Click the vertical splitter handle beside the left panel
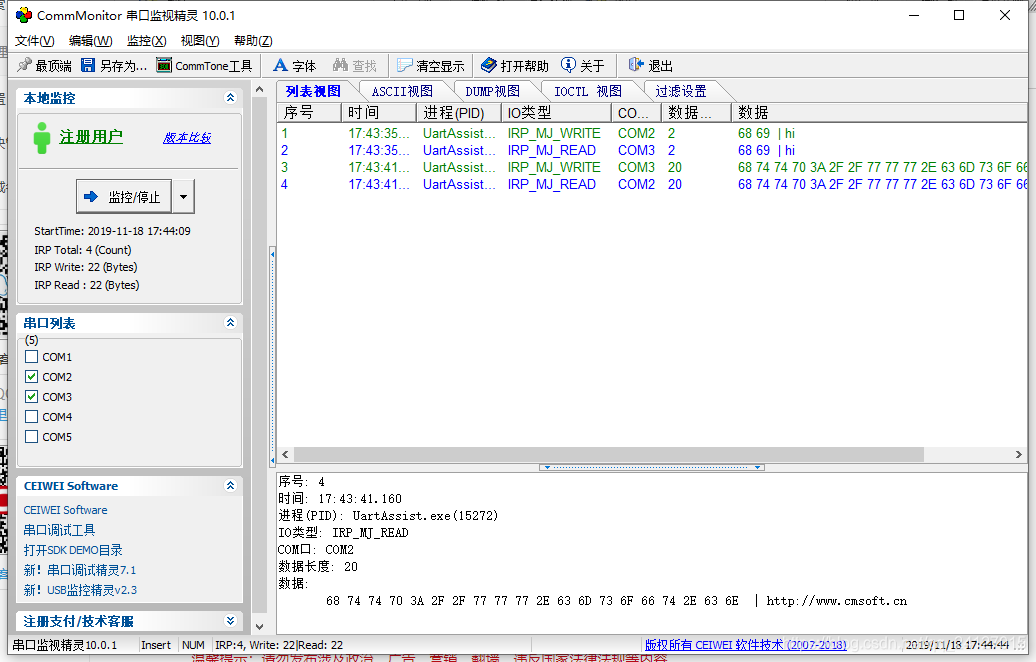The width and height of the screenshot is (1036, 662). (272, 357)
